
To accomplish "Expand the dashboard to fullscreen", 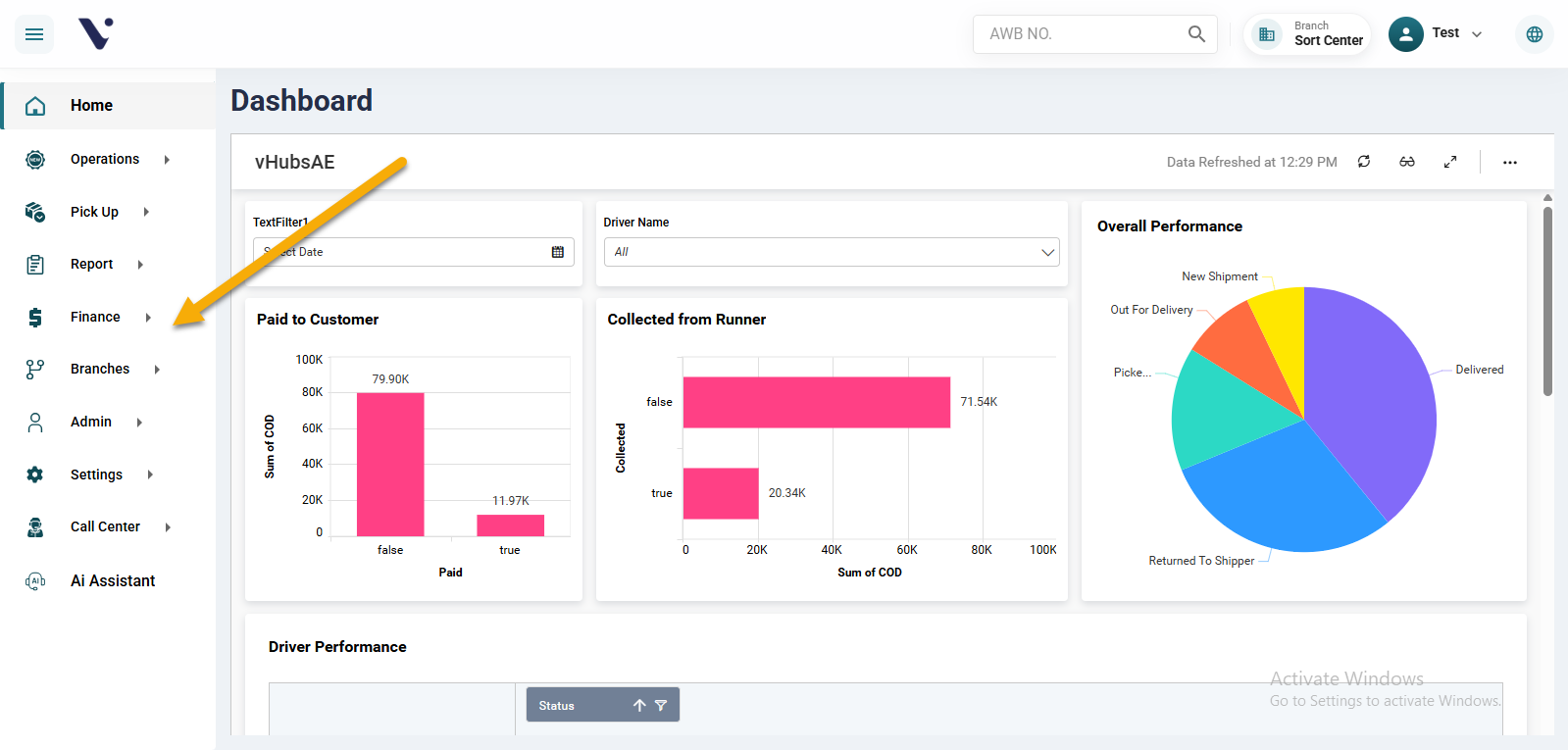I will [1449, 162].
